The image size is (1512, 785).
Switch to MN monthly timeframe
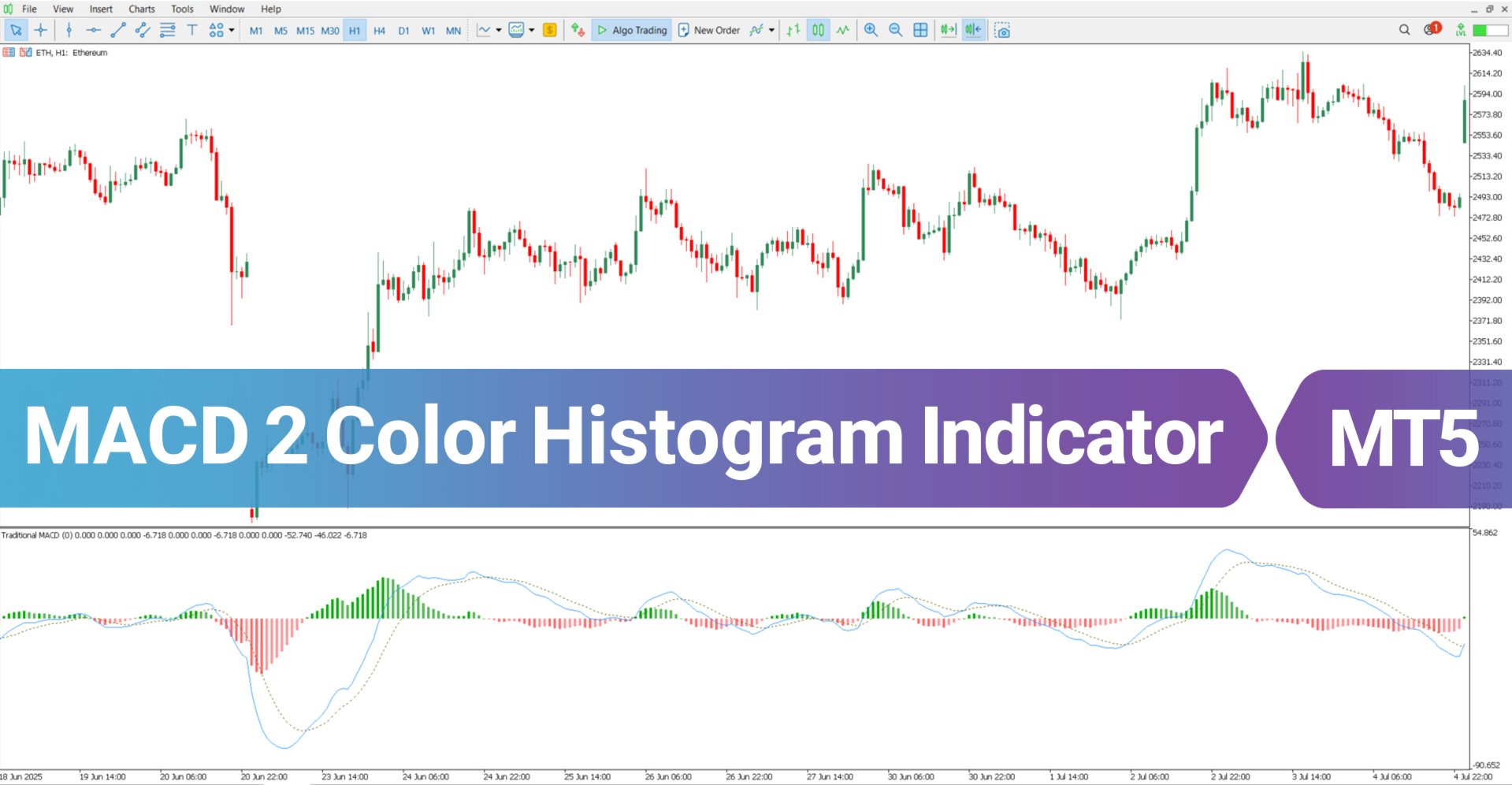pos(453,31)
